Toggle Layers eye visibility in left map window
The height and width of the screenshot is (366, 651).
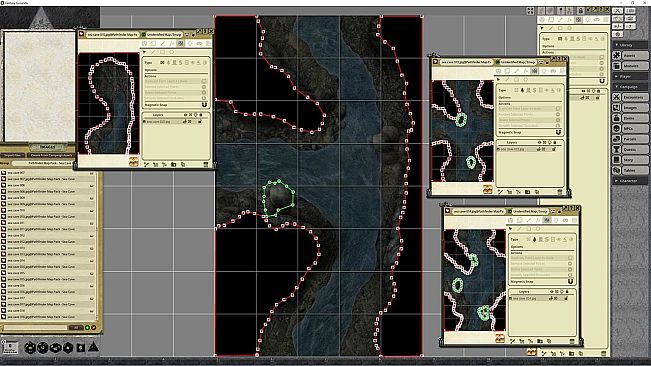(x=186, y=115)
